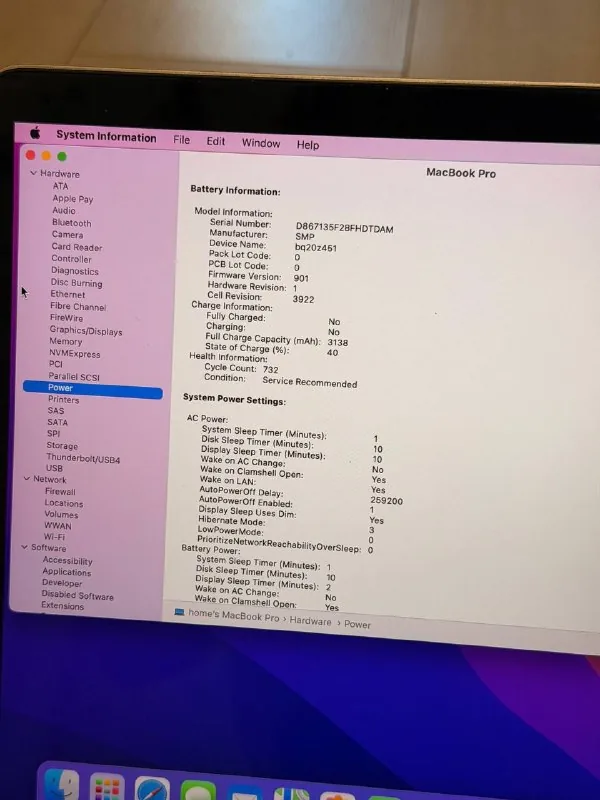Select WWAN under Network
Image resolution: width=600 pixels, height=800 pixels.
point(58,526)
